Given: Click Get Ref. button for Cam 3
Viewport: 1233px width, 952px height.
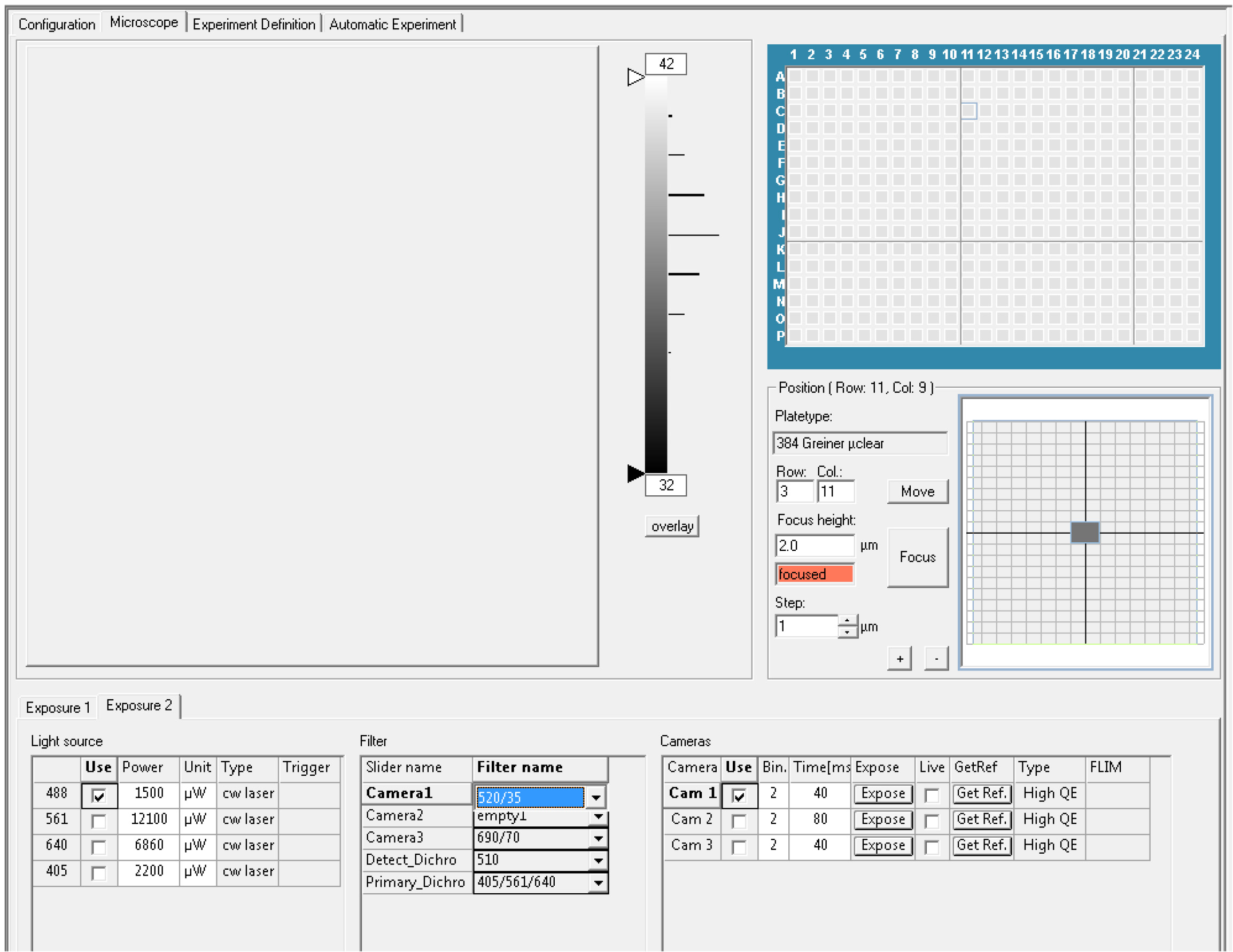Looking at the screenshot, I should (x=981, y=845).
